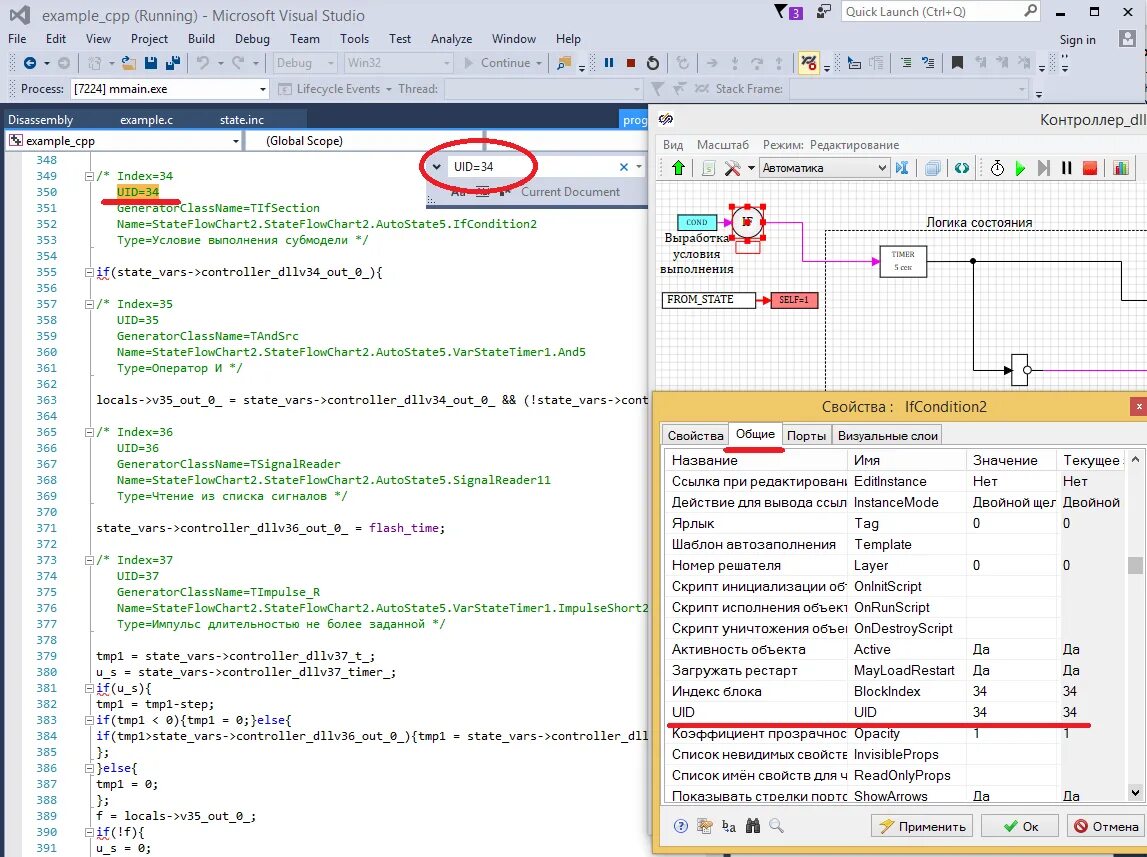Stop simulation with red stop icon
This screenshot has width=1147, height=857.
point(1090,168)
